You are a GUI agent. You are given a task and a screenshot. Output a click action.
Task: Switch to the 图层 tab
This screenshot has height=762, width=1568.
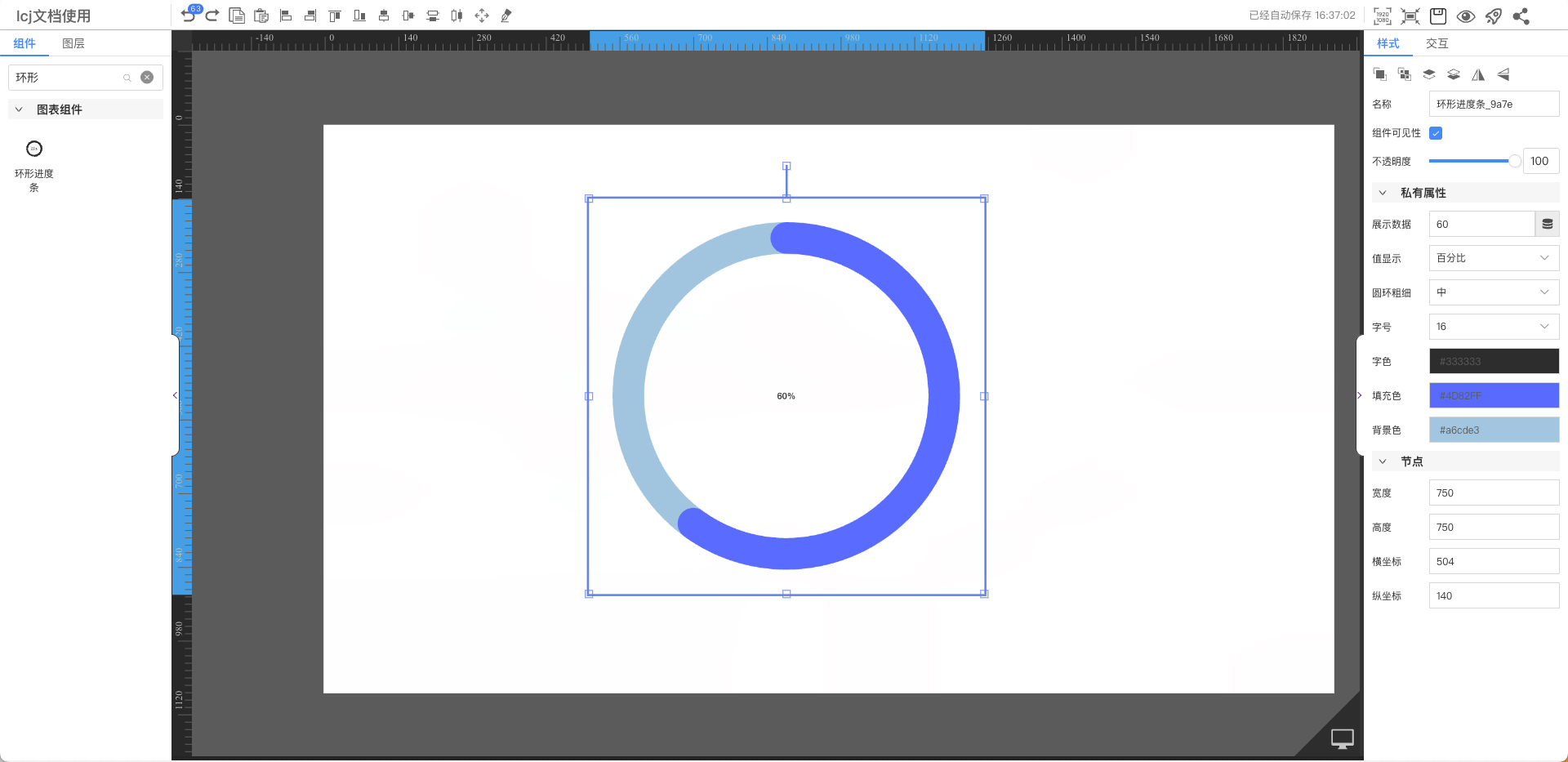73,43
